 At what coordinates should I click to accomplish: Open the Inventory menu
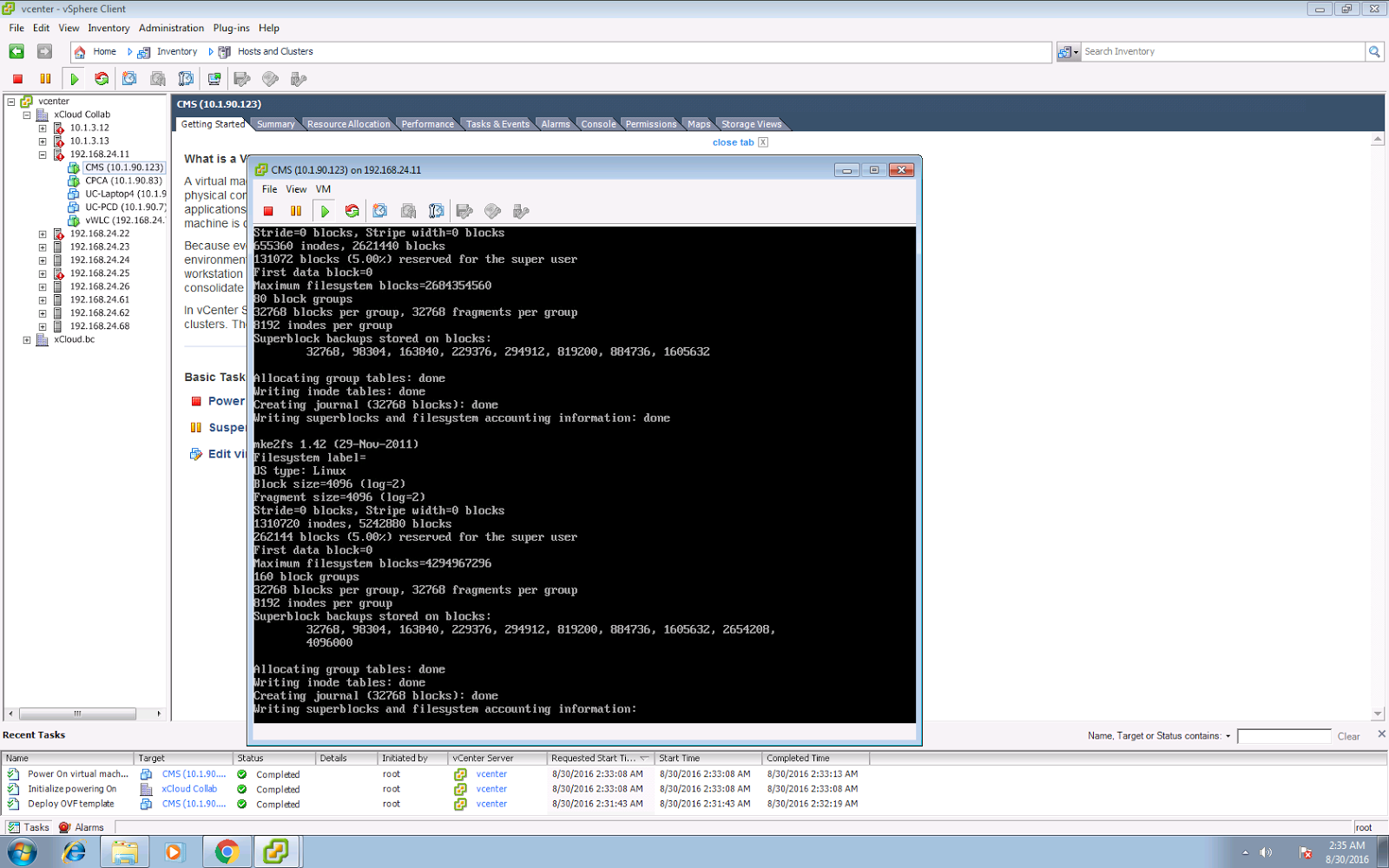click(109, 28)
